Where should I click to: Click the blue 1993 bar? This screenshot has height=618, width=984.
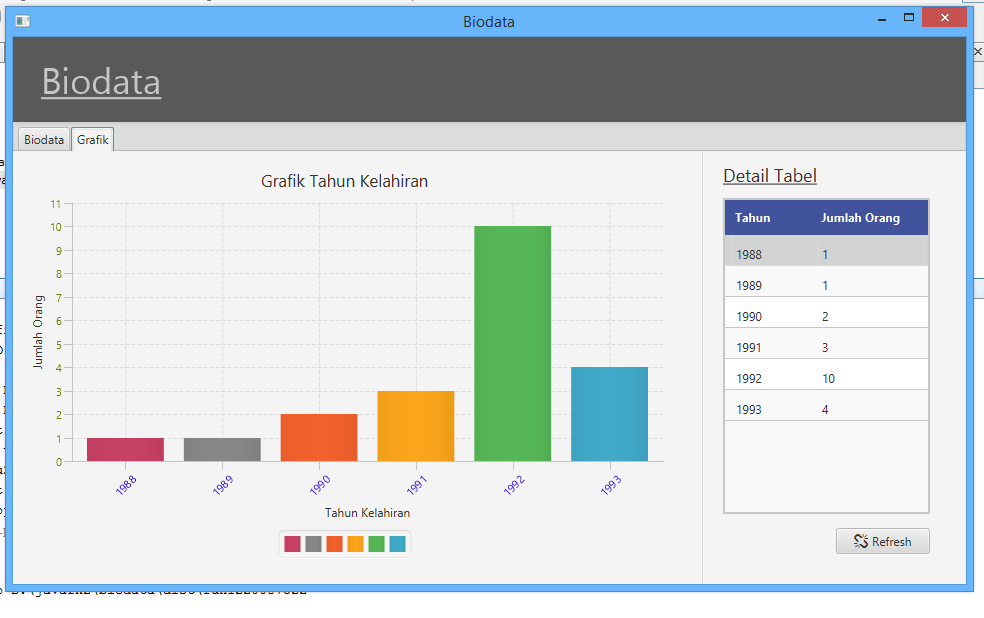609,414
